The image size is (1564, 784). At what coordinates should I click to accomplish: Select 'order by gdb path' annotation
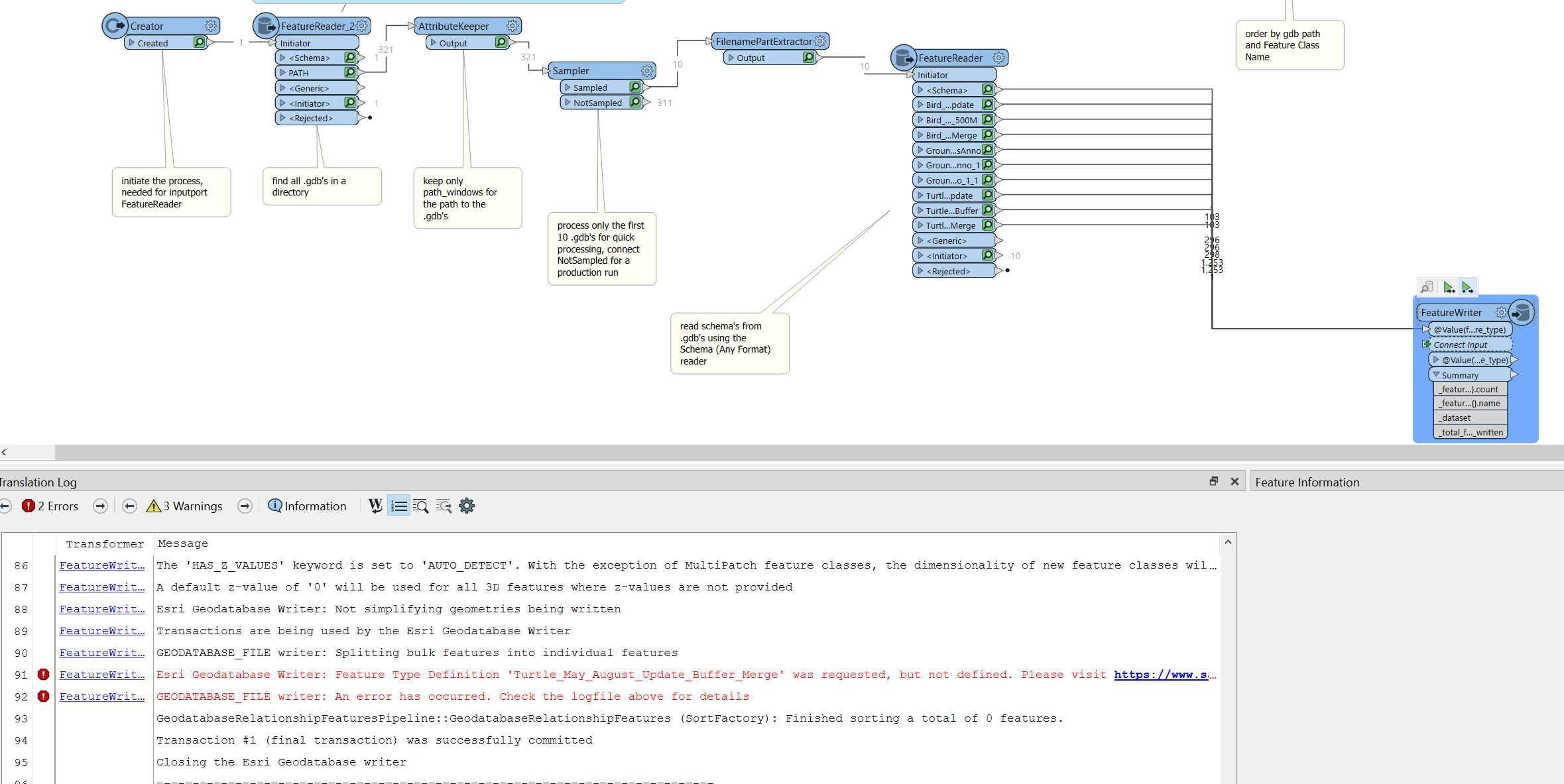point(1289,45)
